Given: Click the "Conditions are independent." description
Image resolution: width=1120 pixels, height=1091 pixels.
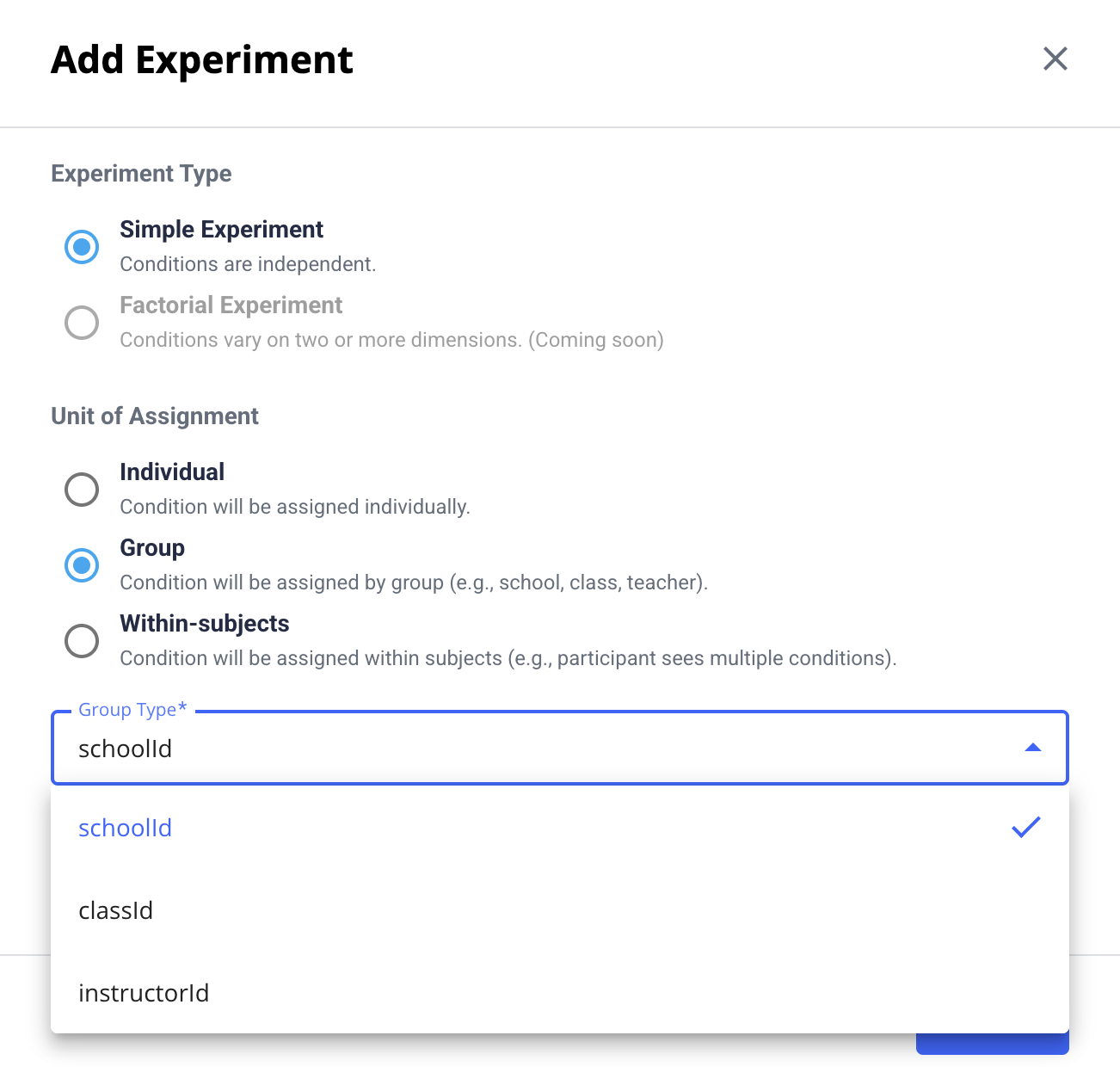Looking at the screenshot, I should 248,264.
